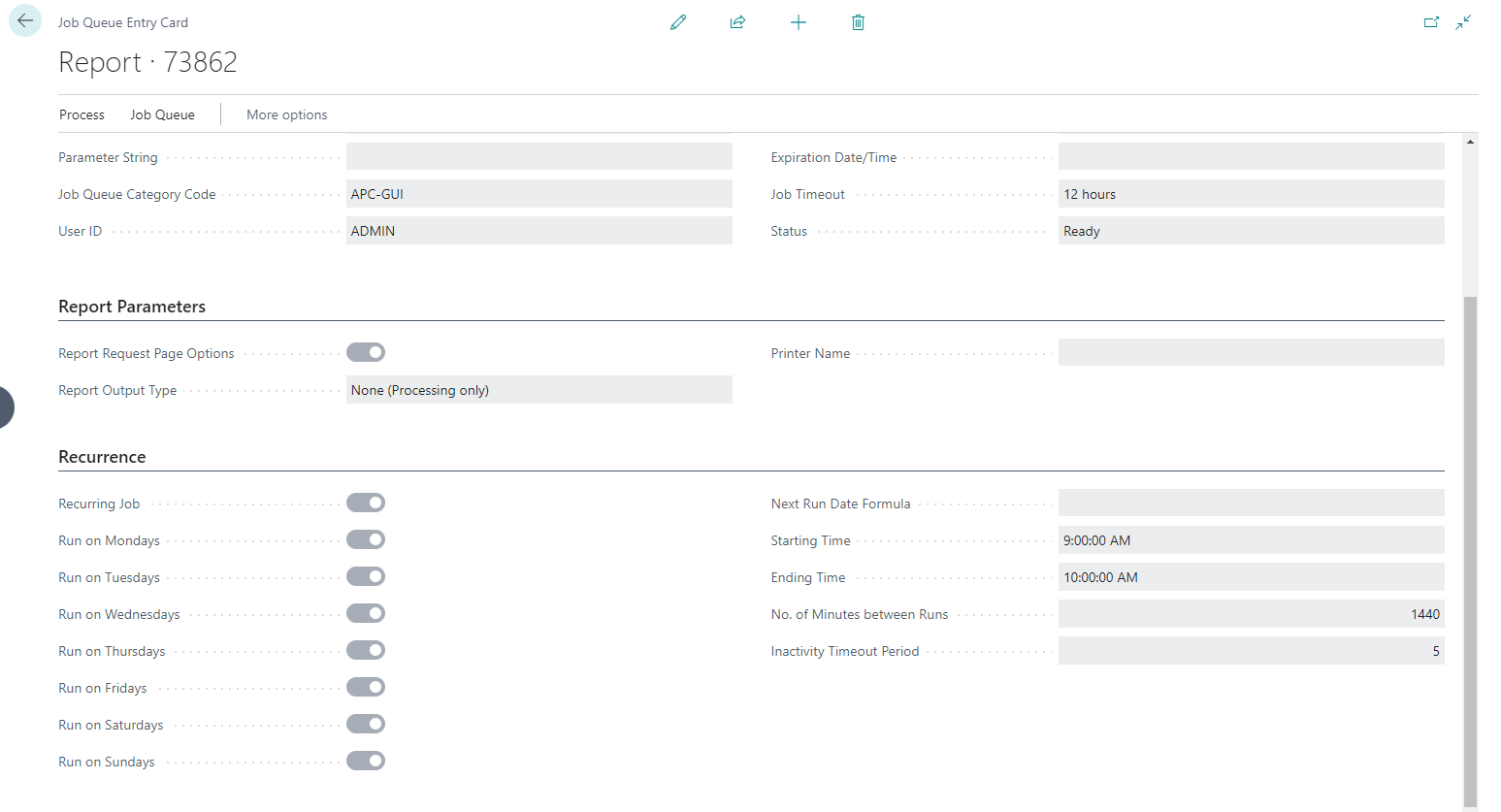Toggle Run on Tuesdays switch
Screen dimensions: 1501x812
point(366,576)
